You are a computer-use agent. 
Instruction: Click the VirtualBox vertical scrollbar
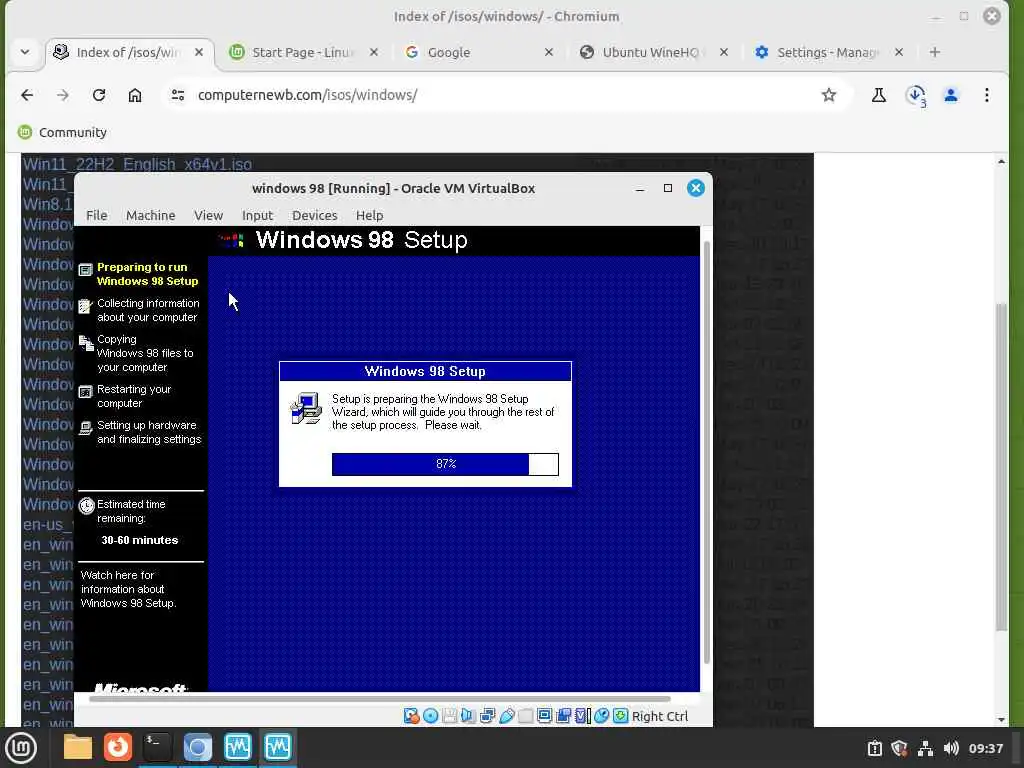coord(706,453)
